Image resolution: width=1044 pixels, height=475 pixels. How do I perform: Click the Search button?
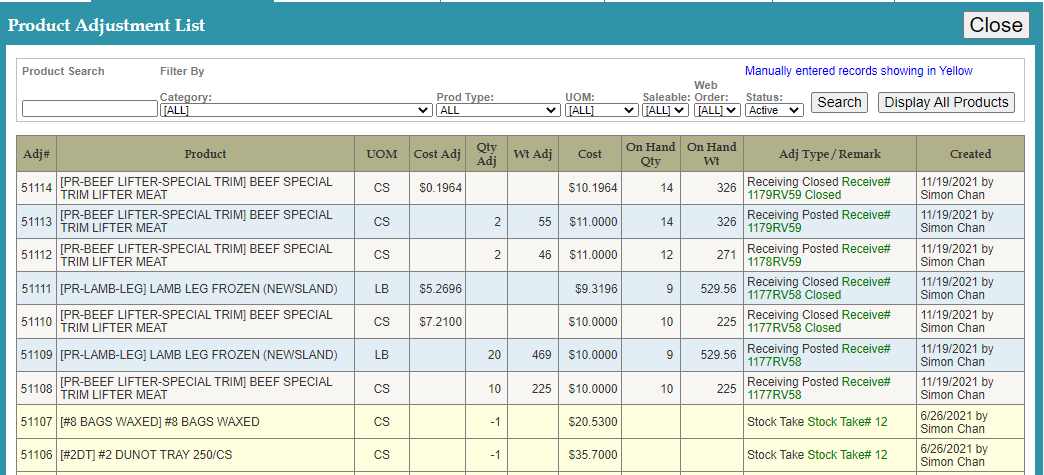coord(839,103)
